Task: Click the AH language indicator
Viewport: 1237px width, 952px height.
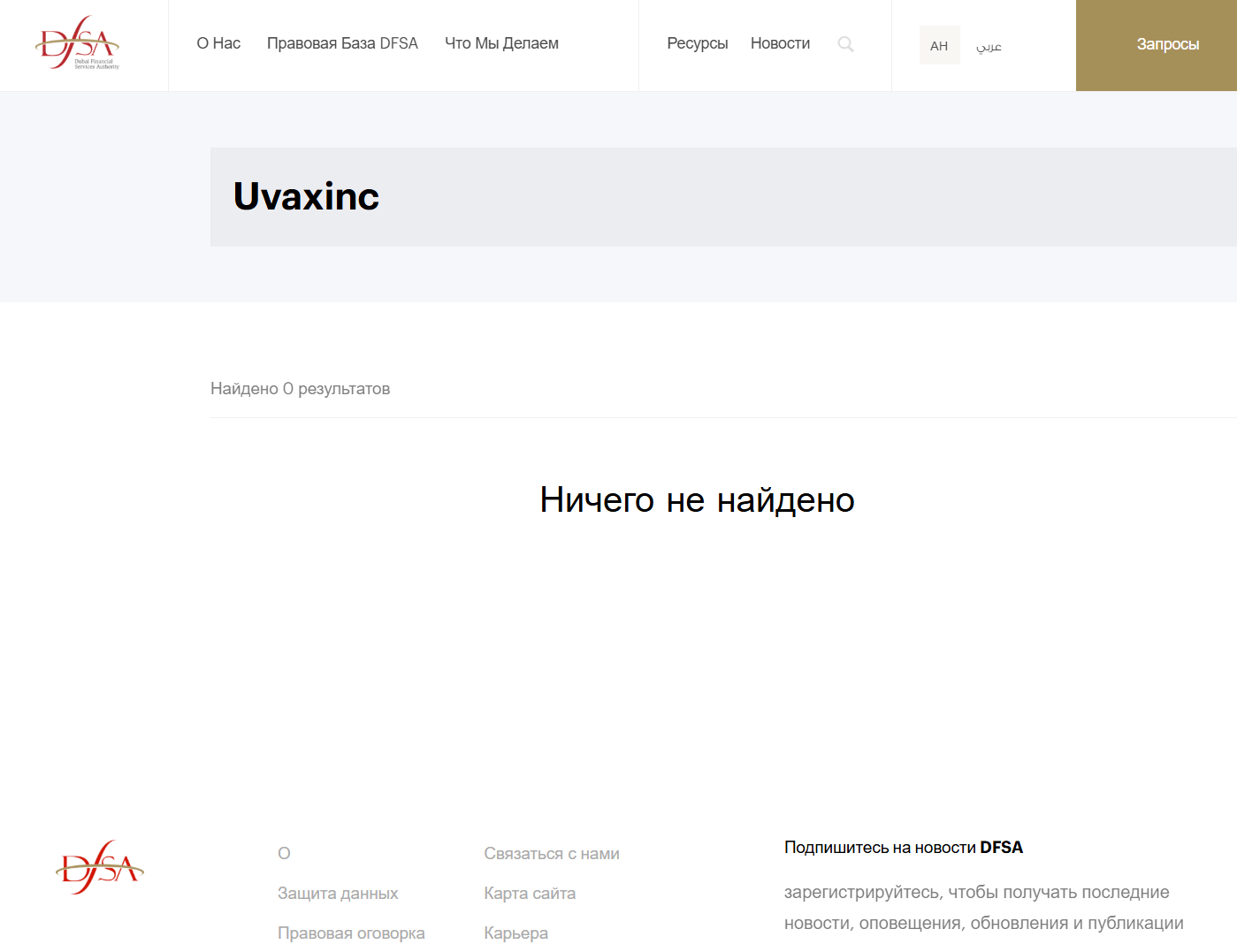Action: [x=940, y=45]
